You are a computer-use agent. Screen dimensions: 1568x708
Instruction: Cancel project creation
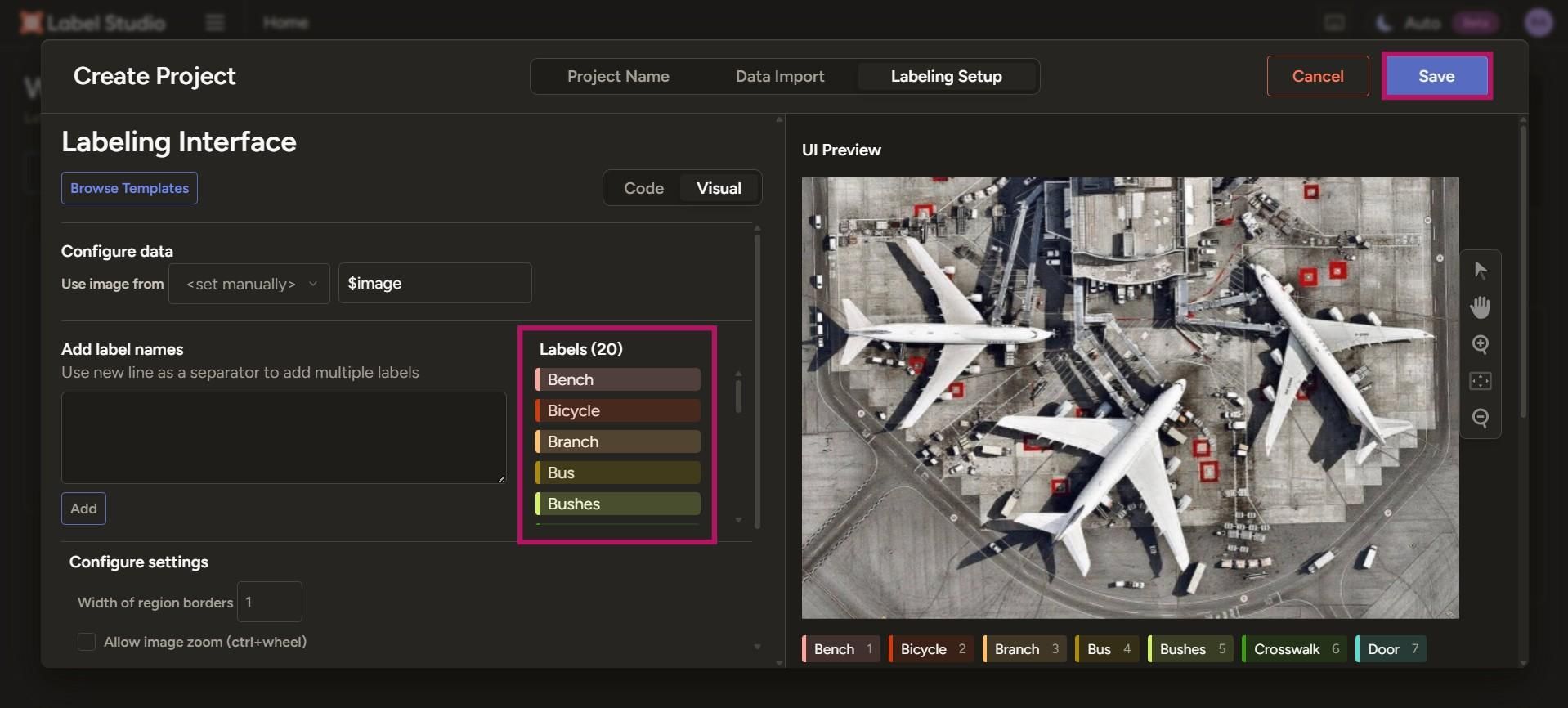tap(1318, 76)
